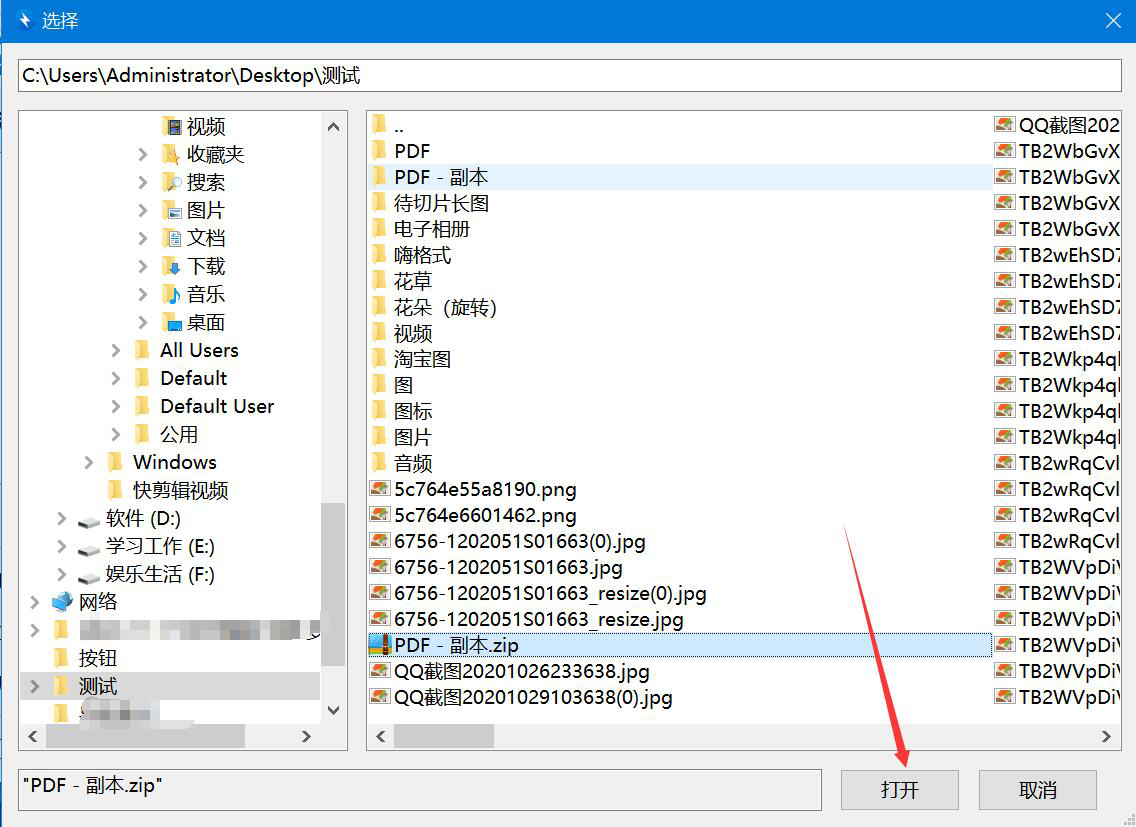Viewport: 1136px width, 827px height.
Task: Expand the 音乐 tree node
Action: click(x=143, y=294)
